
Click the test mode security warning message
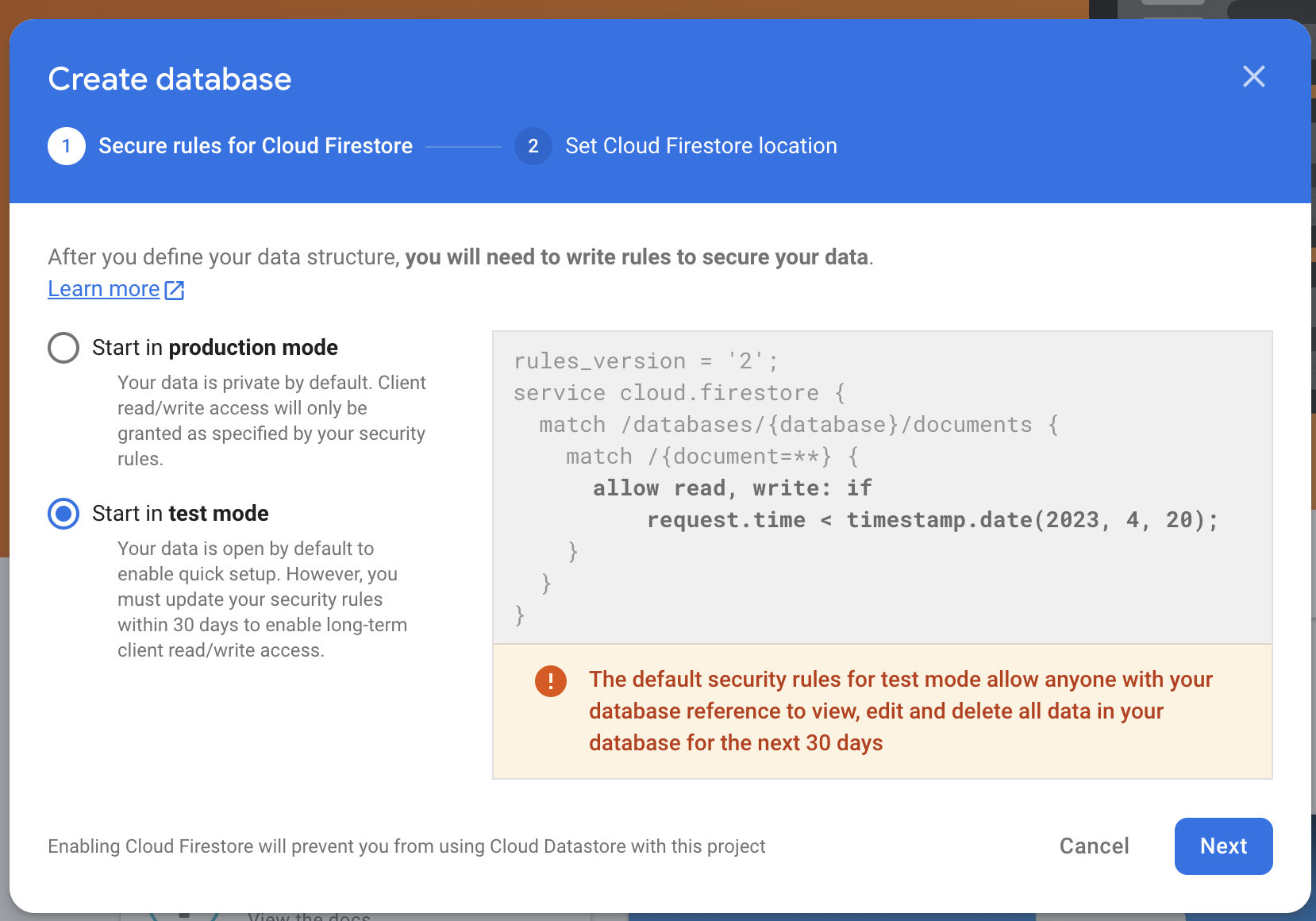click(x=901, y=711)
